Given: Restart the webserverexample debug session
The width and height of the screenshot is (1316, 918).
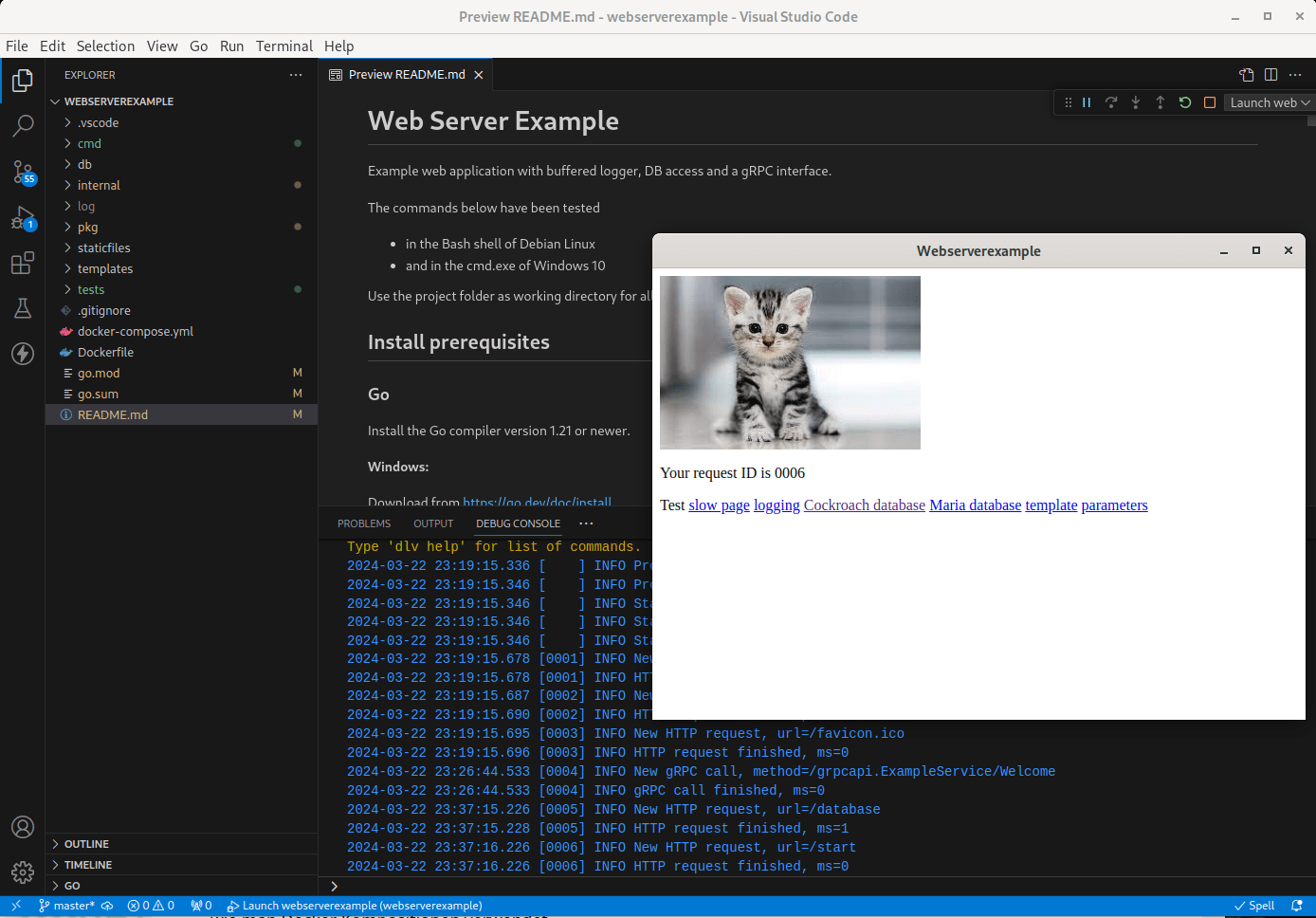Looking at the screenshot, I should [1184, 102].
